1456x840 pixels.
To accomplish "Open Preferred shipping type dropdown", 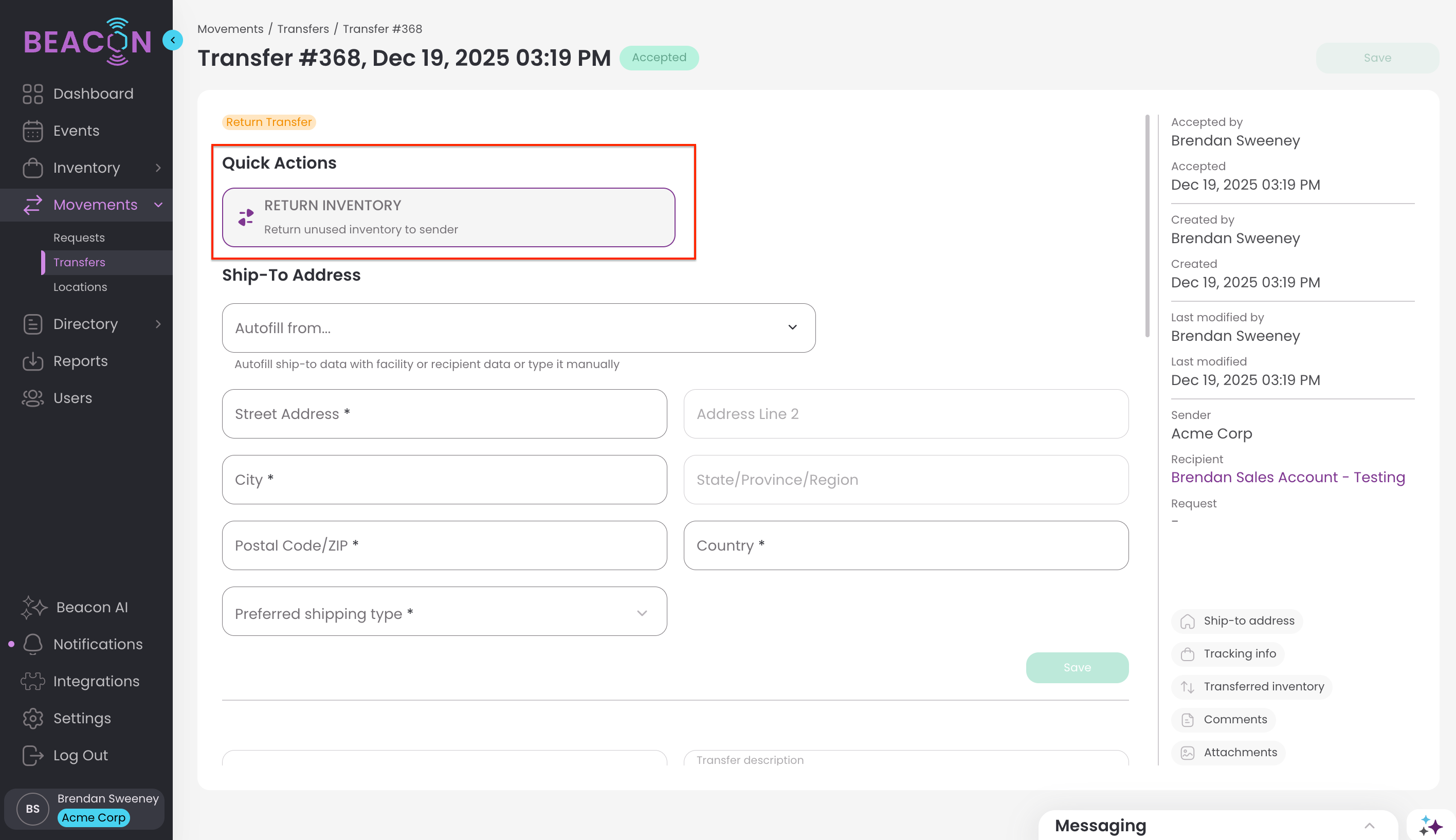I will click(444, 612).
